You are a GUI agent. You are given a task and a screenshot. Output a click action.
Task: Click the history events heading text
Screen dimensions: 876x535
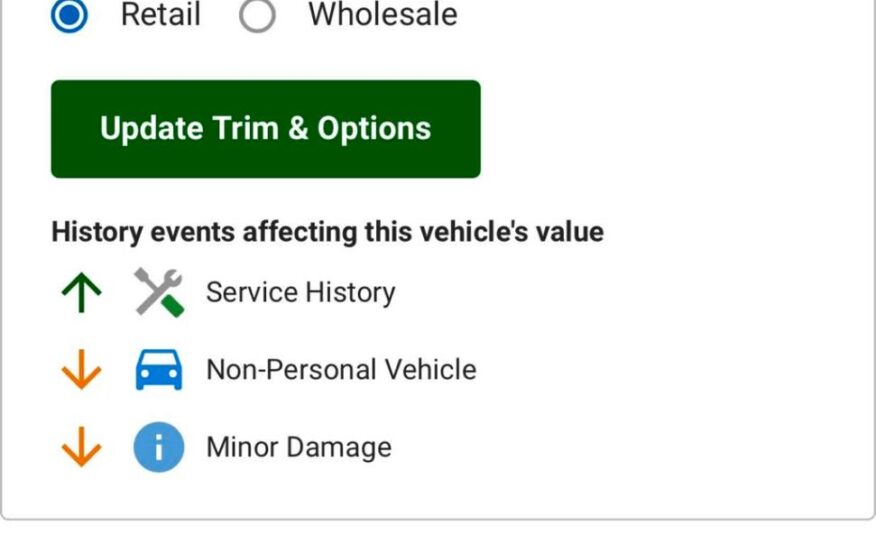[327, 233]
